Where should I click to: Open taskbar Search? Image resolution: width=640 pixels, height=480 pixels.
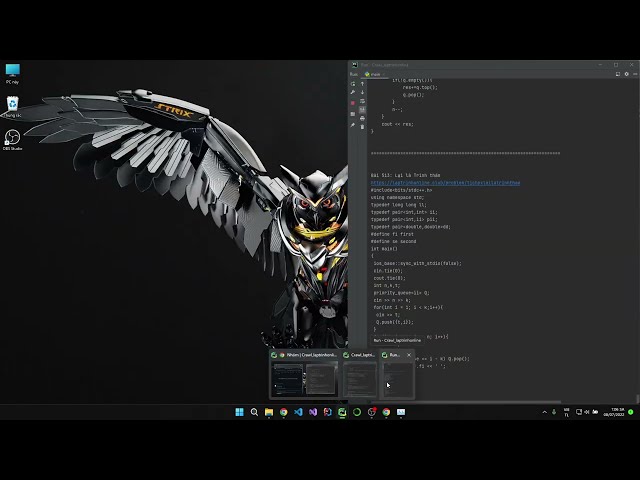(x=254, y=412)
